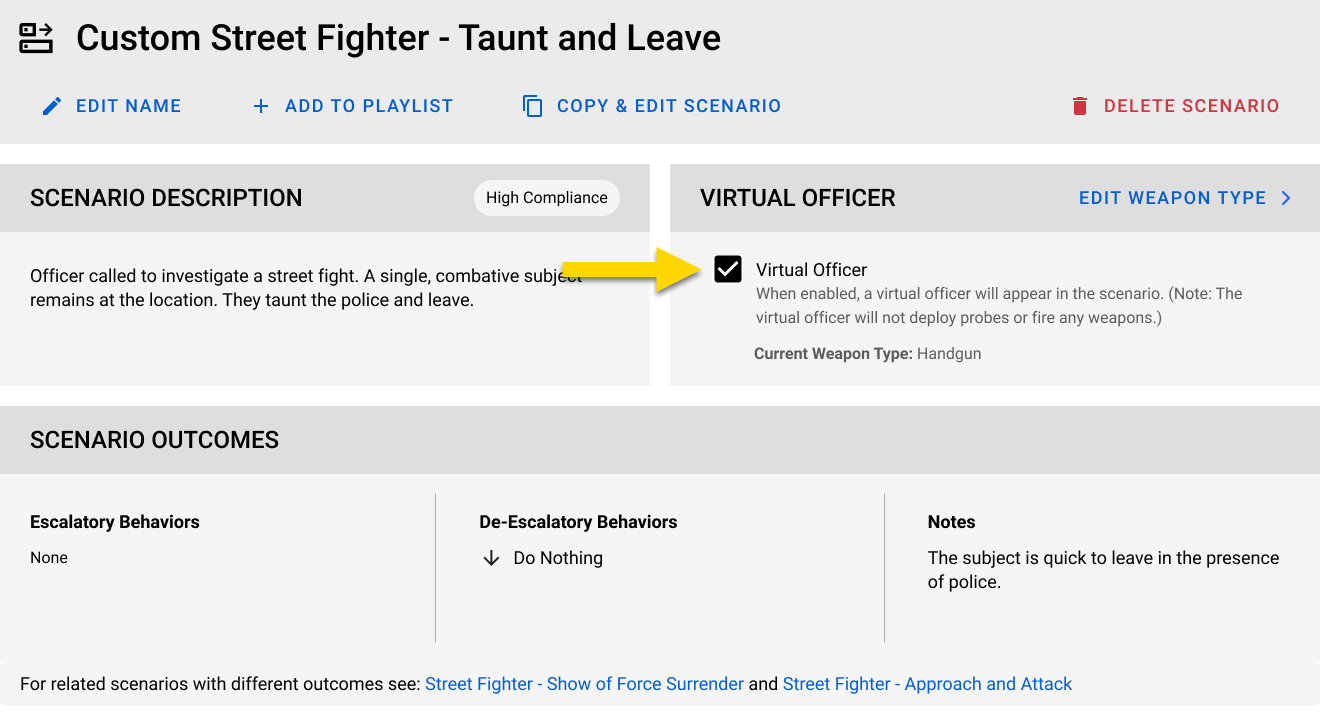Click the red trash can icon
The width and height of the screenshot is (1320, 713).
click(1080, 106)
